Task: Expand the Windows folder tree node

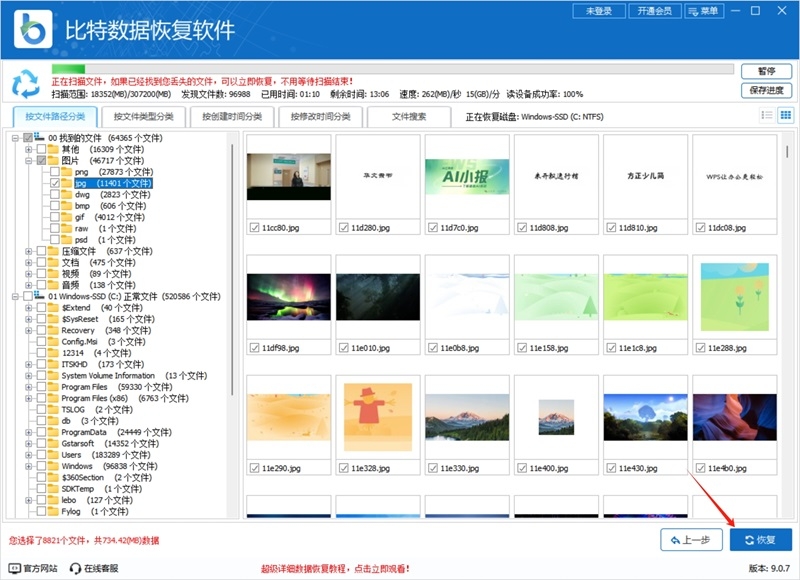Action: [x=28, y=466]
